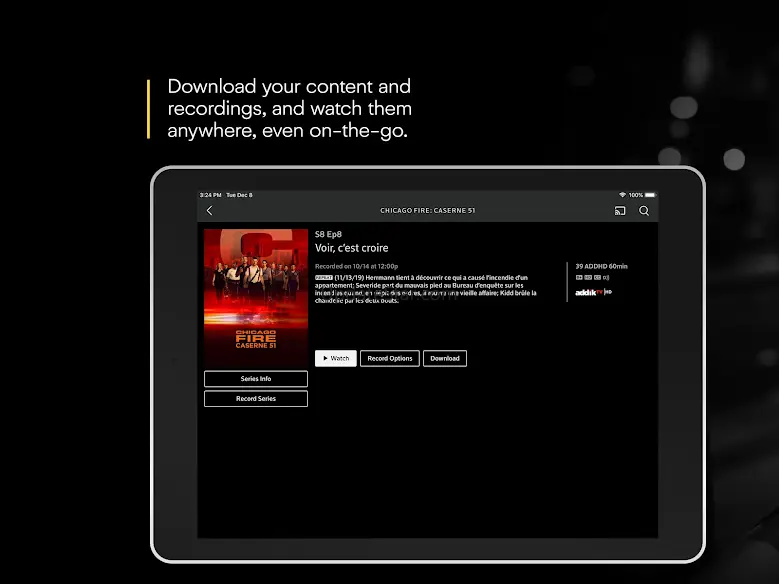The height and width of the screenshot is (584, 779).
Task: Click the 39 ADDHD 60min channel info
Action: (x=601, y=266)
